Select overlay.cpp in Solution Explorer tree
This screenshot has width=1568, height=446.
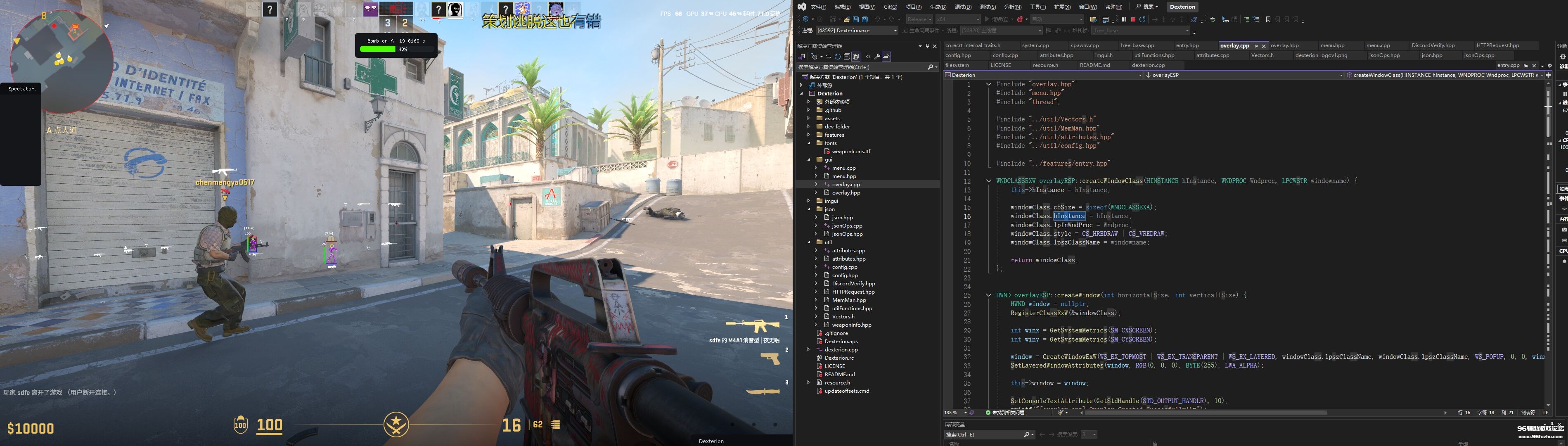[x=846, y=184]
